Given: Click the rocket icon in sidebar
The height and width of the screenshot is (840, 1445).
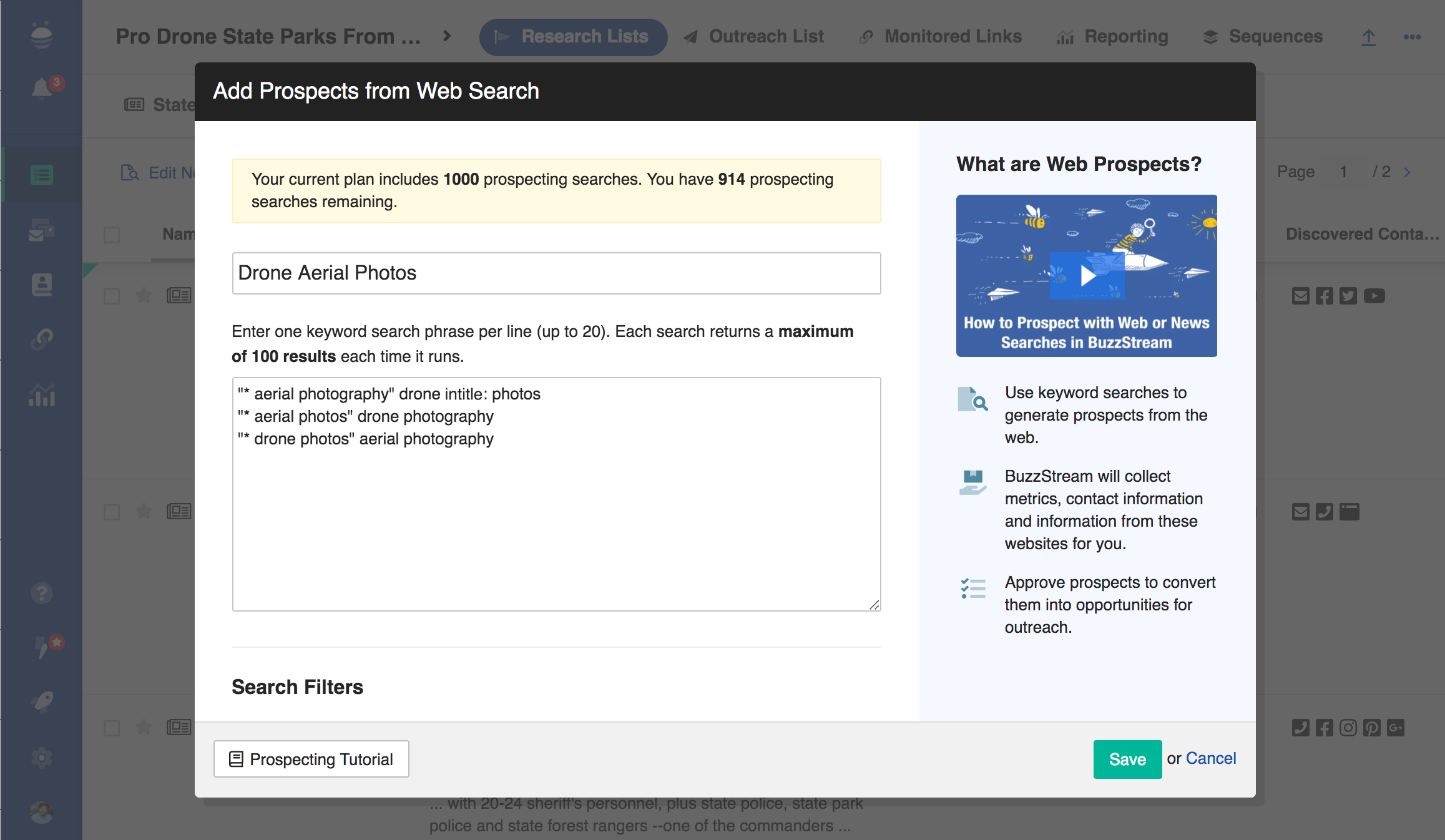Looking at the screenshot, I should coord(42,702).
